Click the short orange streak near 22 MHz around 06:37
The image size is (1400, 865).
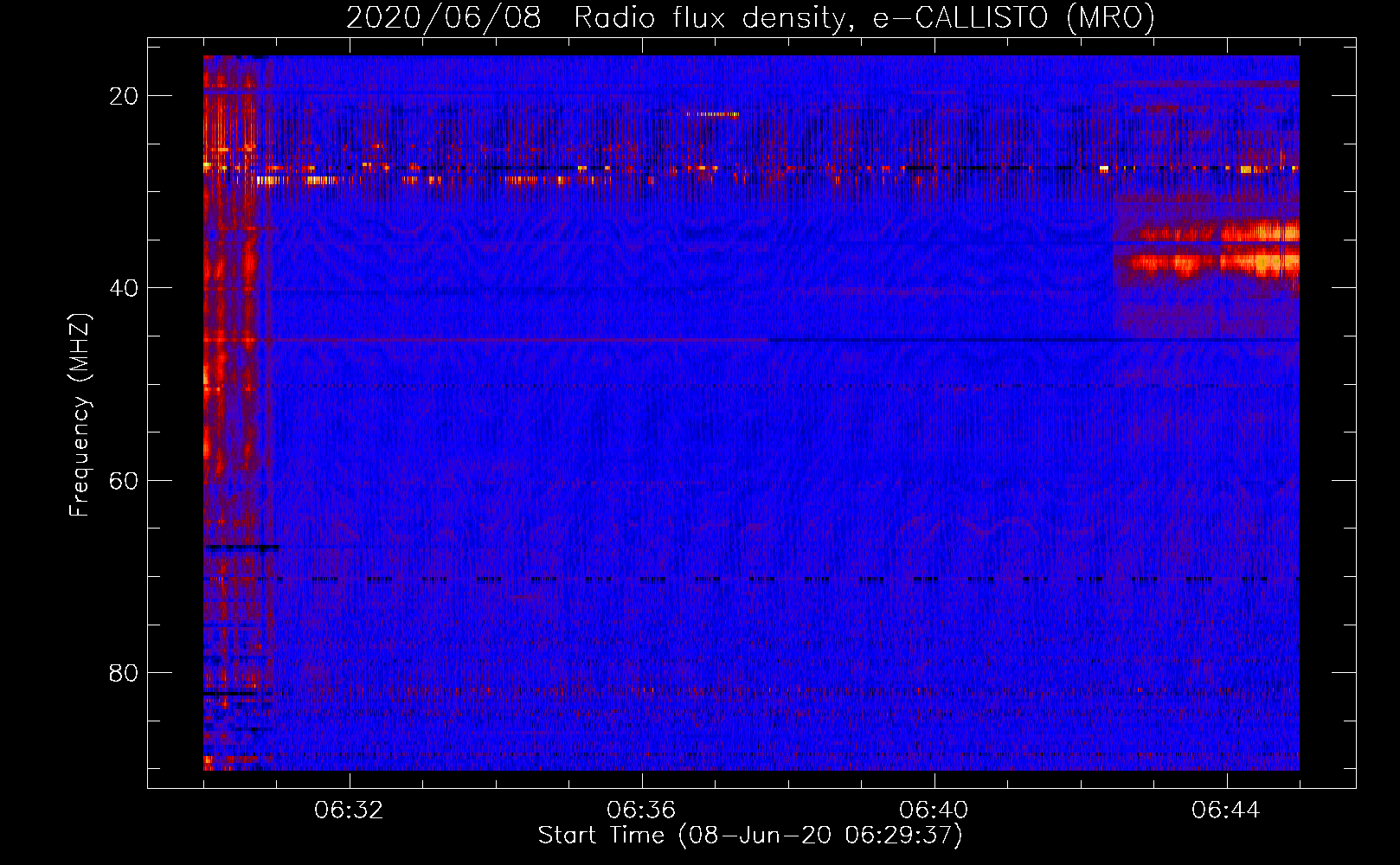tap(713, 114)
